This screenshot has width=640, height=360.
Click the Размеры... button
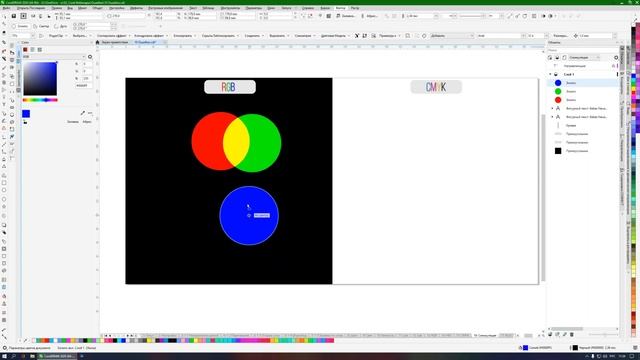tap(560, 36)
